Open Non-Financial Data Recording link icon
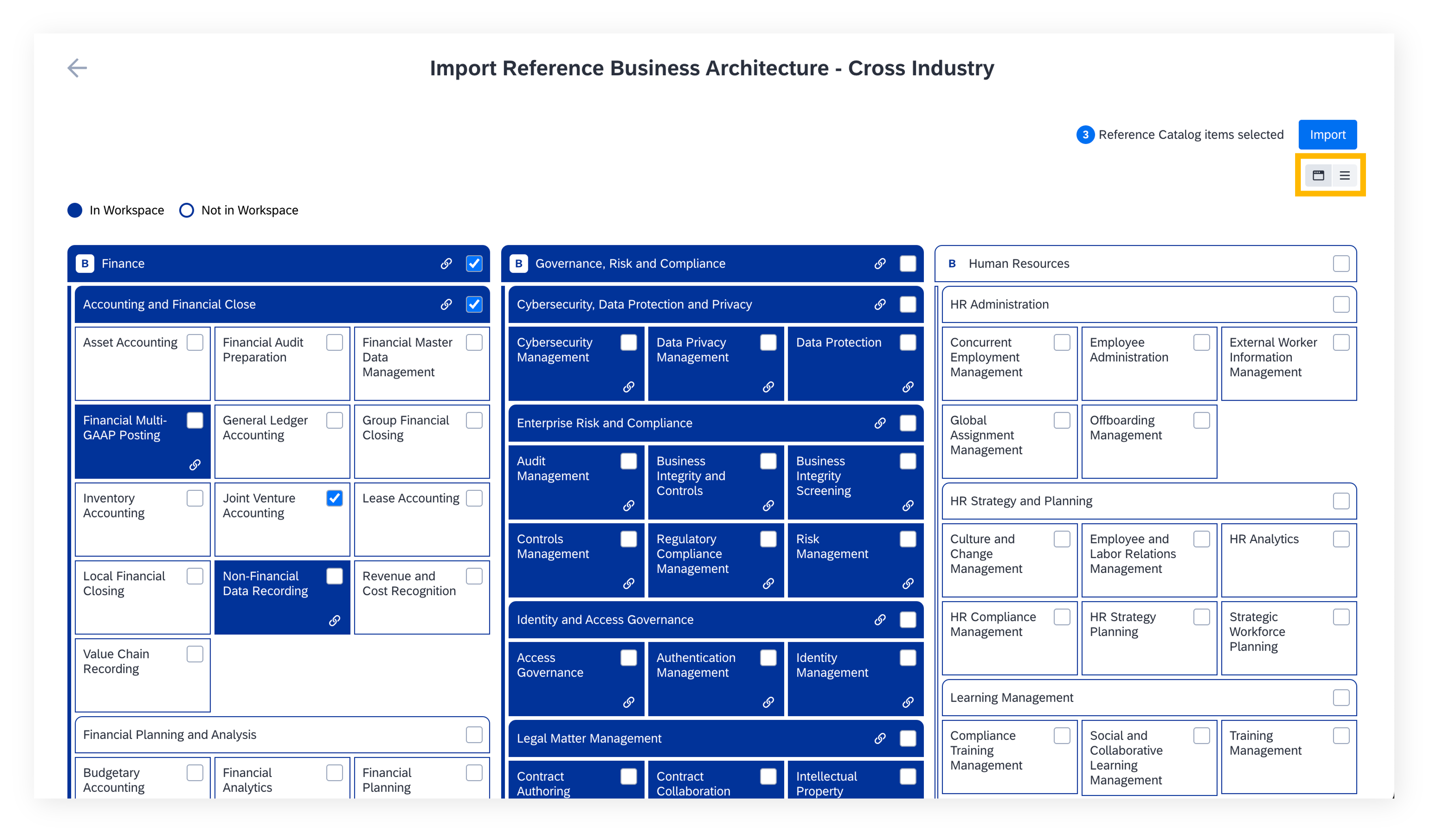Image resolution: width=1436 pixels, height=840 pixels. tap(334, 620)
